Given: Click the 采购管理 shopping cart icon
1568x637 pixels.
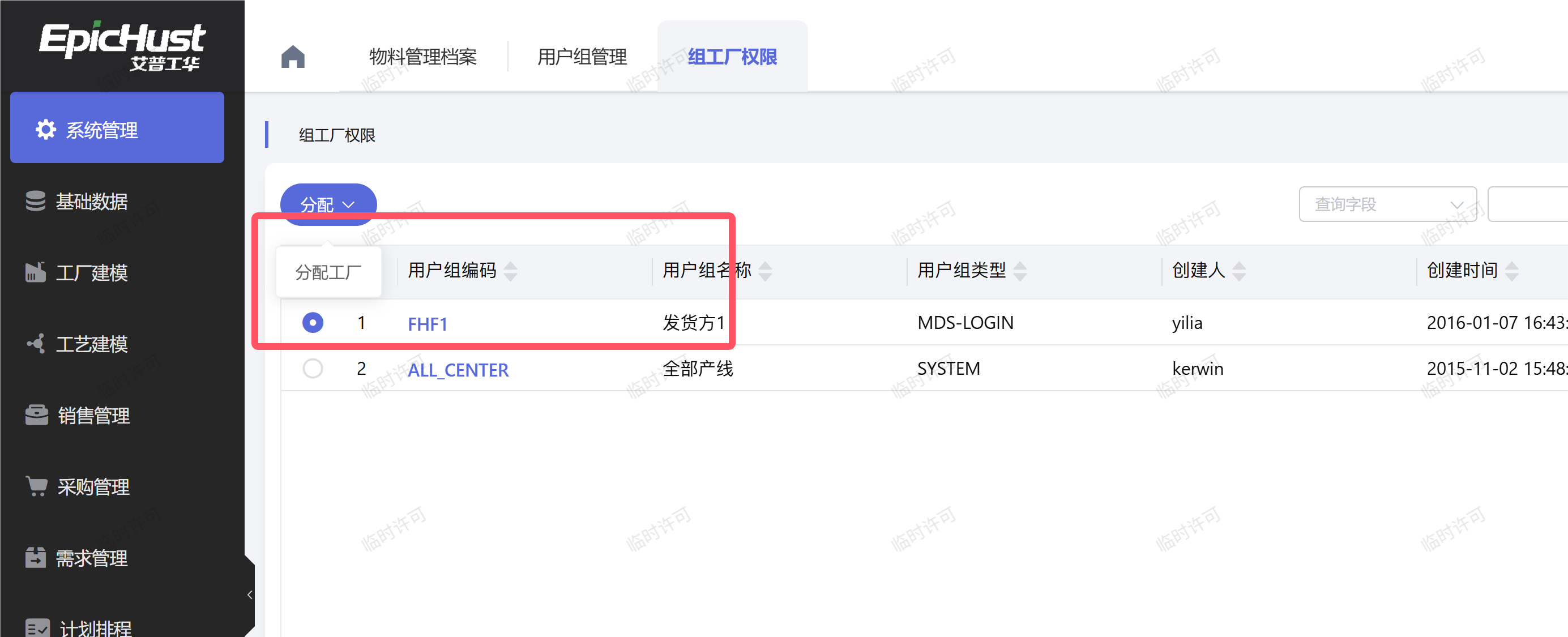Looking at the screenshot, I should click(x=36, y=486).
